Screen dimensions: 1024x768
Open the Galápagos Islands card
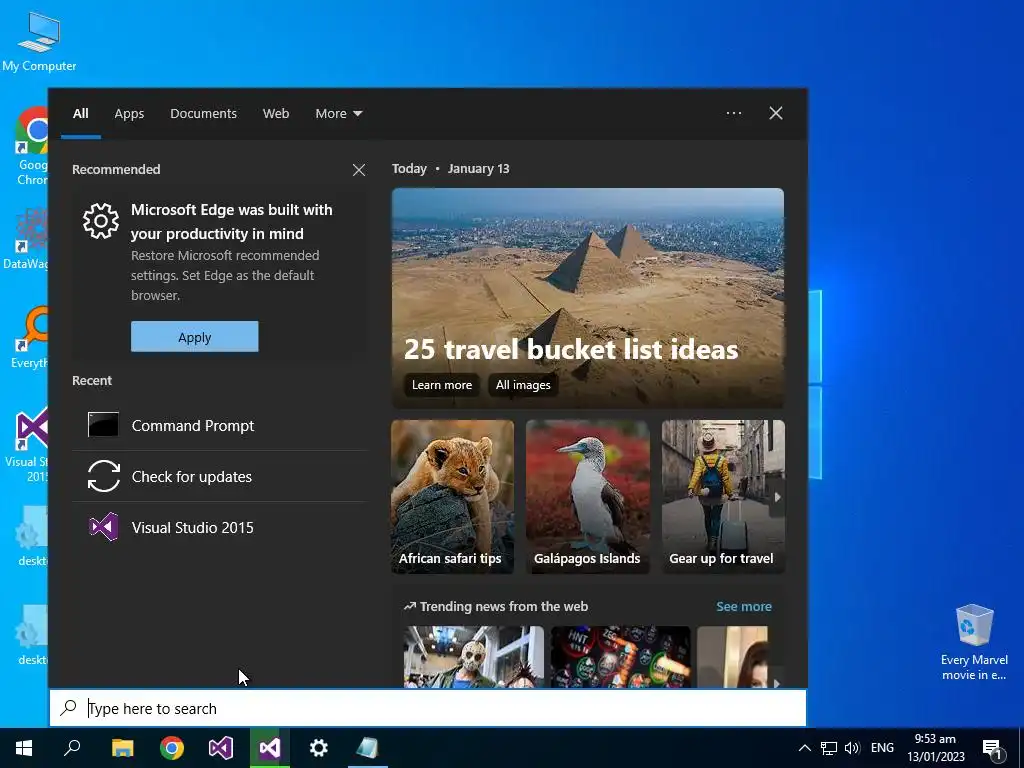tap(588, 497)
